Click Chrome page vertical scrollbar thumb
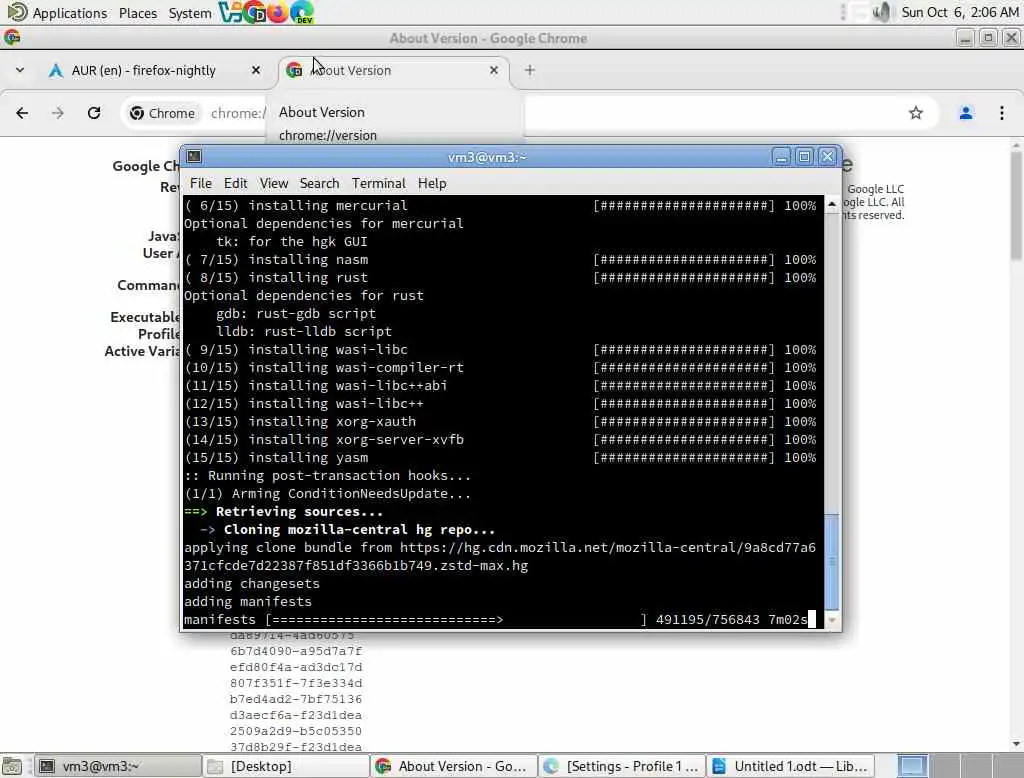Screen dimensions: 1024x778 point(1016,206)
